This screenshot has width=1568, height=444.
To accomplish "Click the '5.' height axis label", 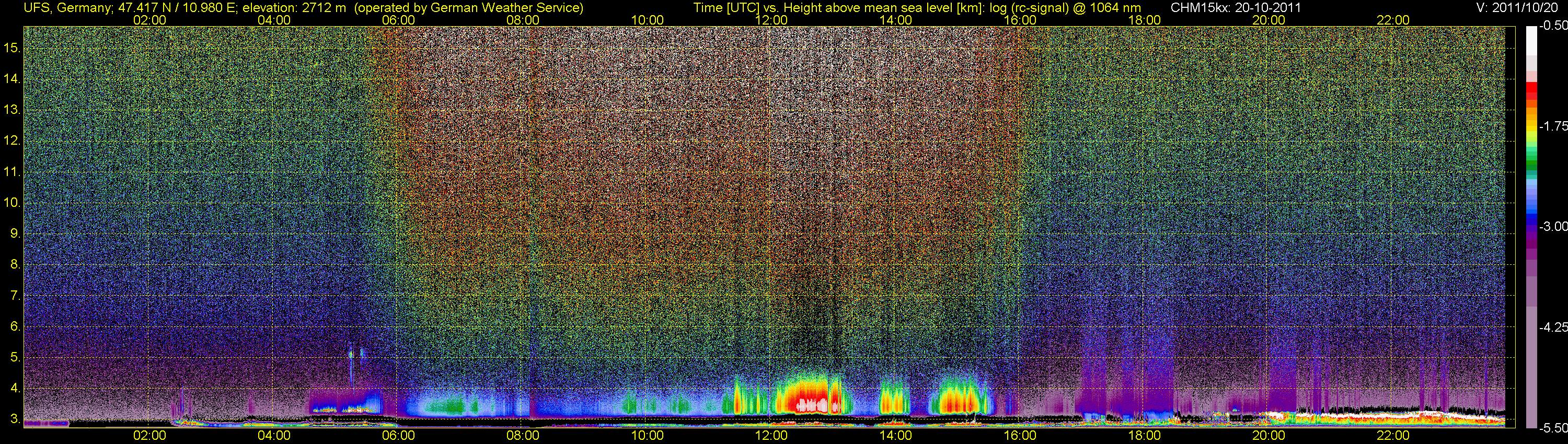I will pyautogui.click(x=15, y=357).
